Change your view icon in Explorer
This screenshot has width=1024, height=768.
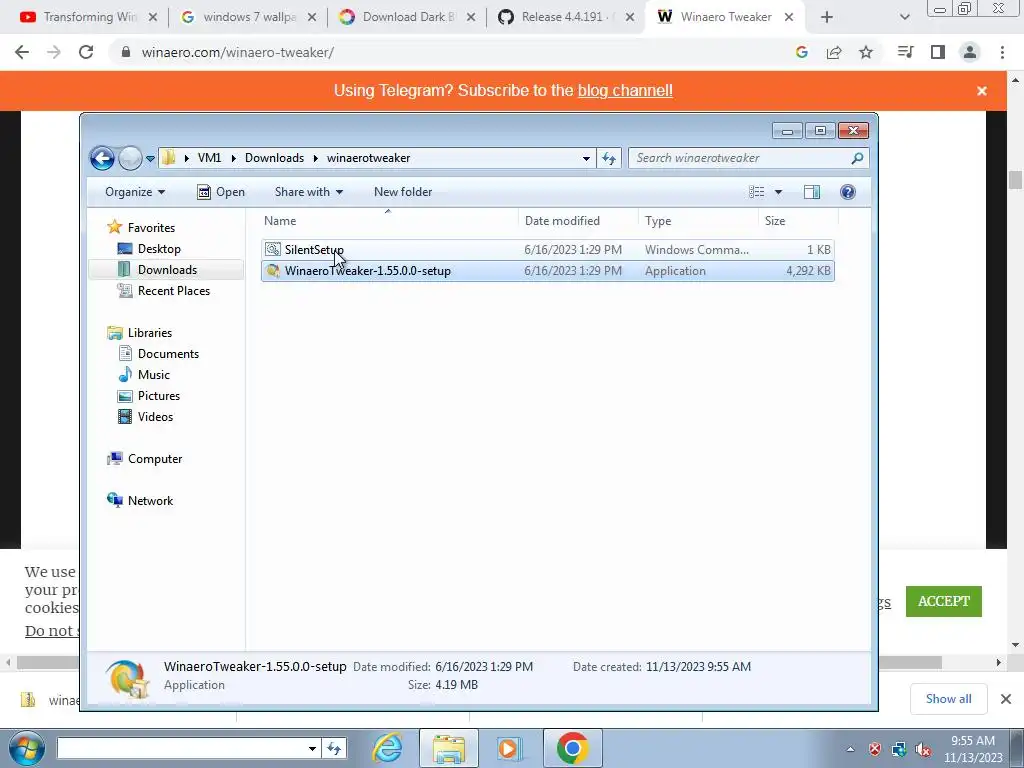tap(756, 192)
